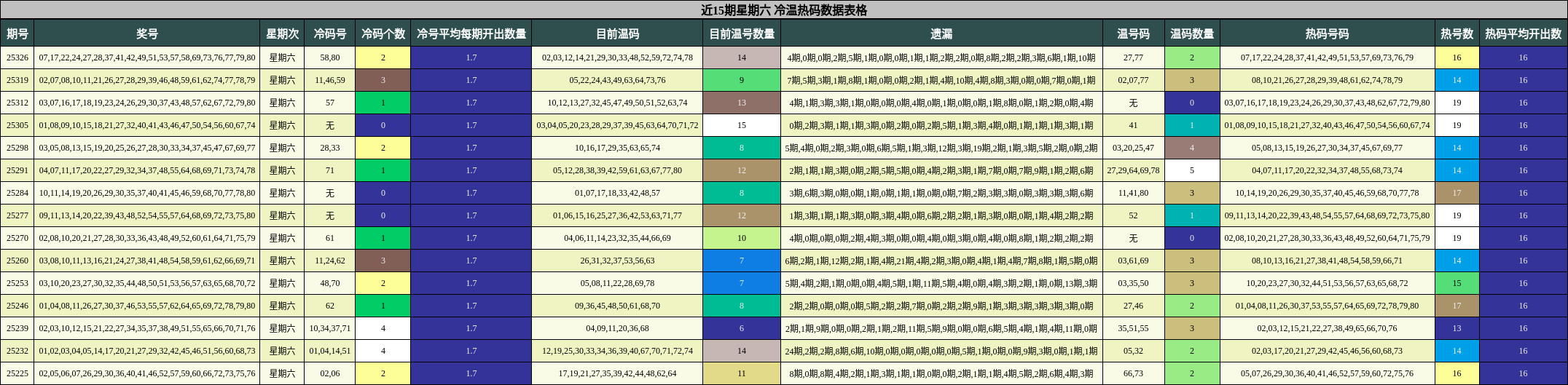Viewport: 1568px width, 385px height.
Task: Select warm numbers cell 66,73
Action: [1133, 373]
